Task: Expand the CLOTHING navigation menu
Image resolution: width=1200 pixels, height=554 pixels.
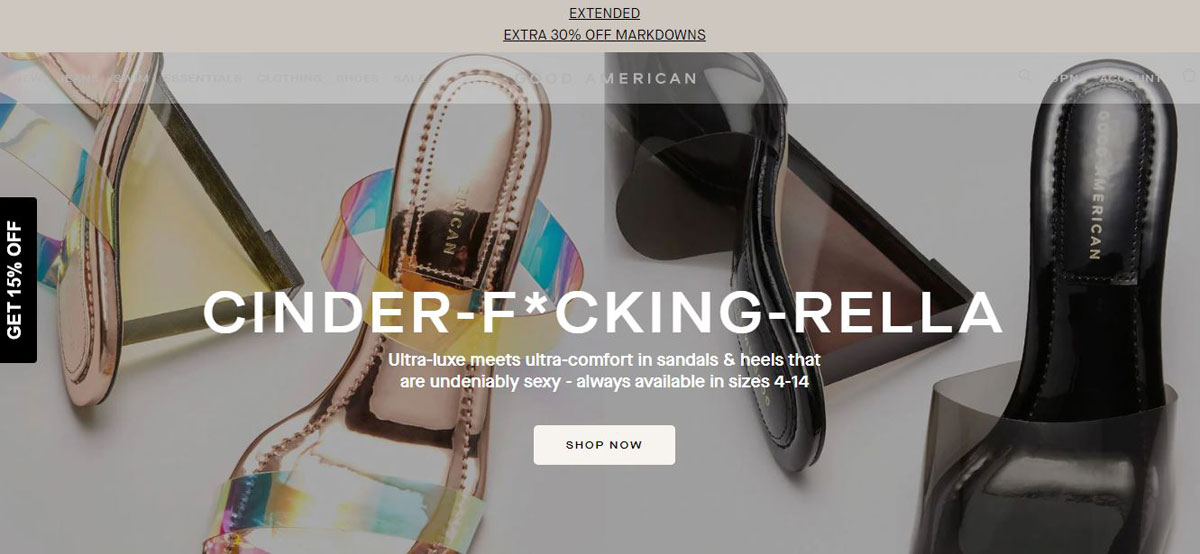Action: click(x=289, y=78)
